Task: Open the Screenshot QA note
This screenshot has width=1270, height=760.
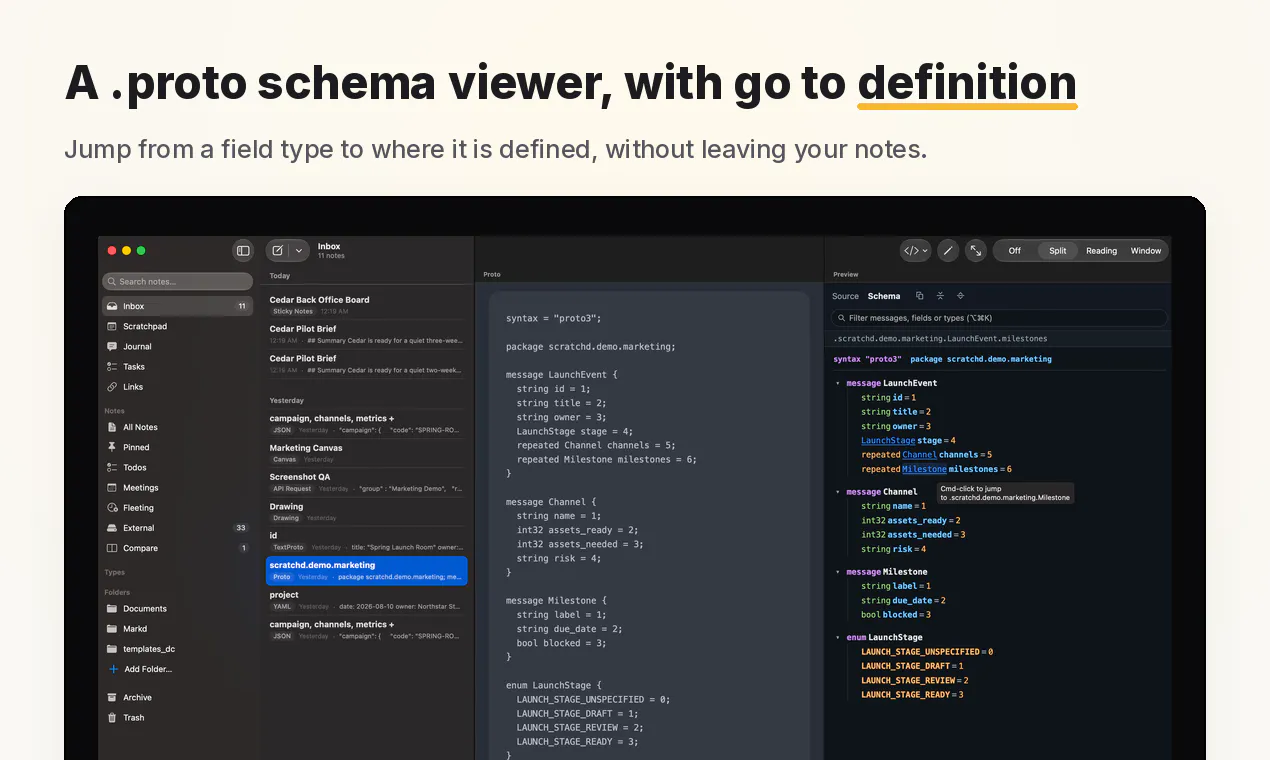Action: click(366, 483)
